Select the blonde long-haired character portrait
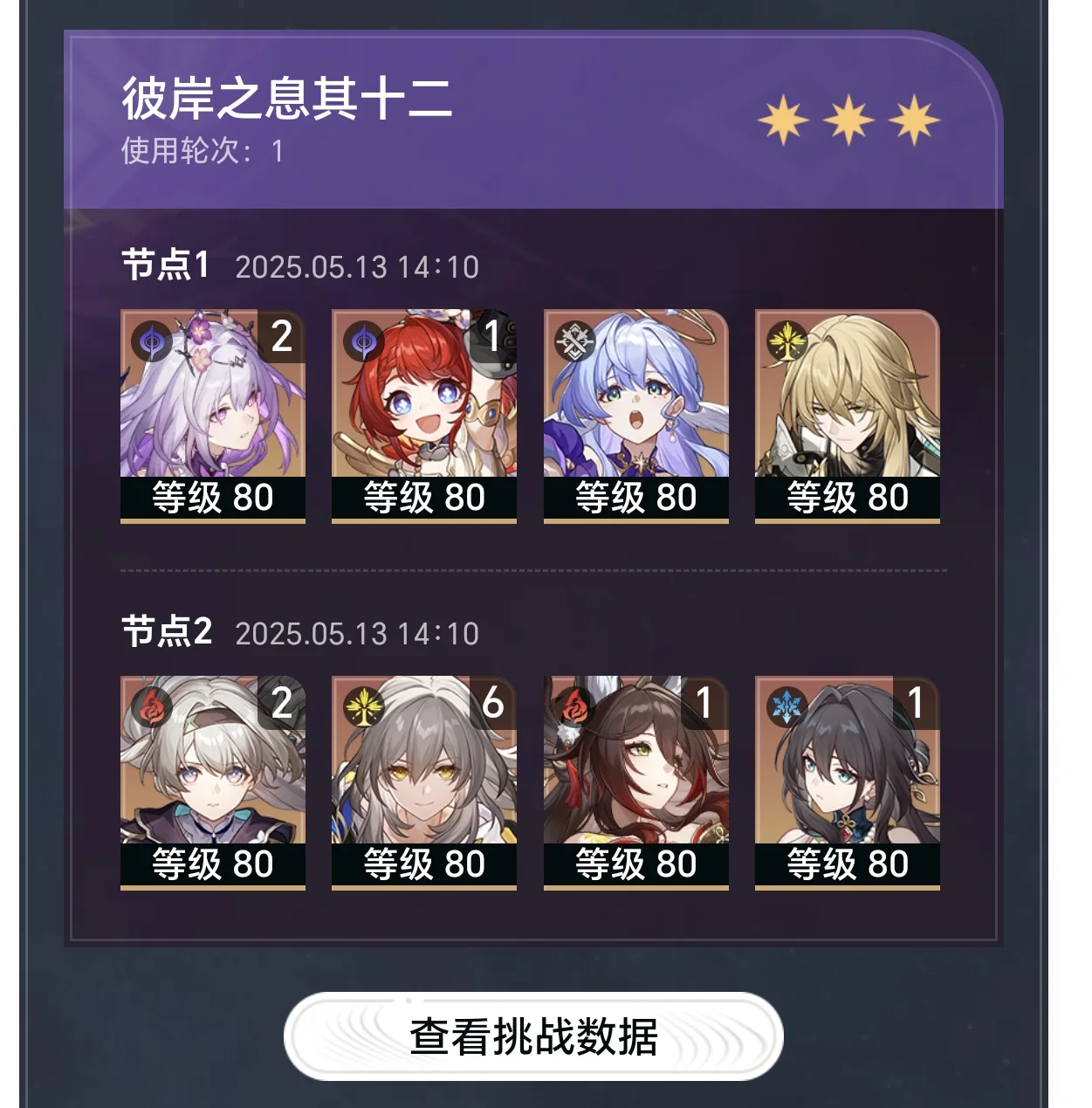 848,416
